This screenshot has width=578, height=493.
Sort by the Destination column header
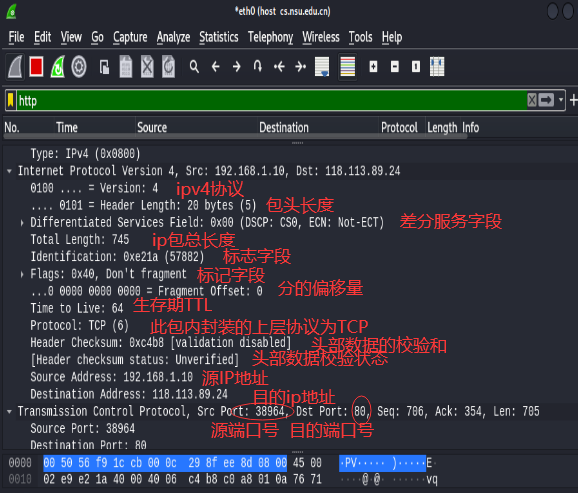pos(318,128)
